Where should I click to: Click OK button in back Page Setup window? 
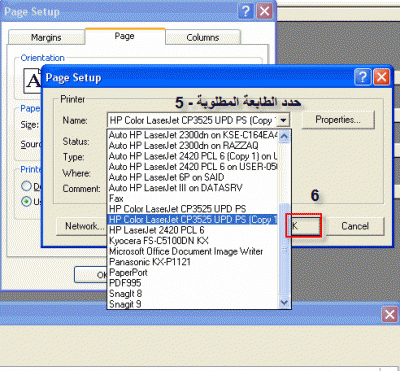pos(91,275)
